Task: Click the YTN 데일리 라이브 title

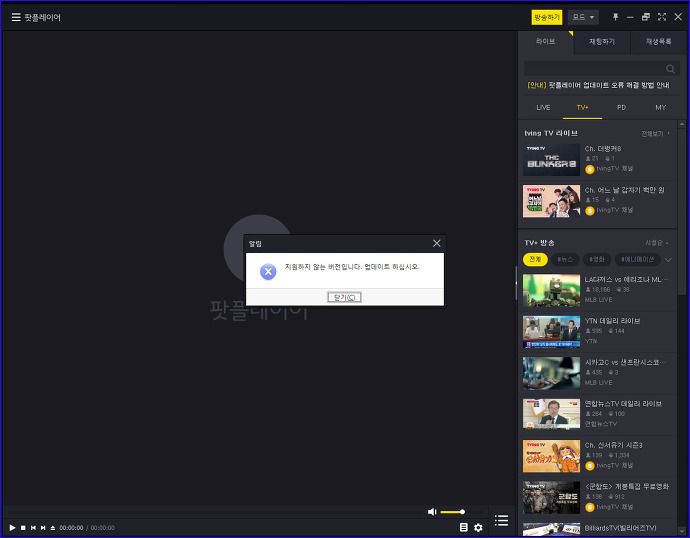Action: [612, 321]
